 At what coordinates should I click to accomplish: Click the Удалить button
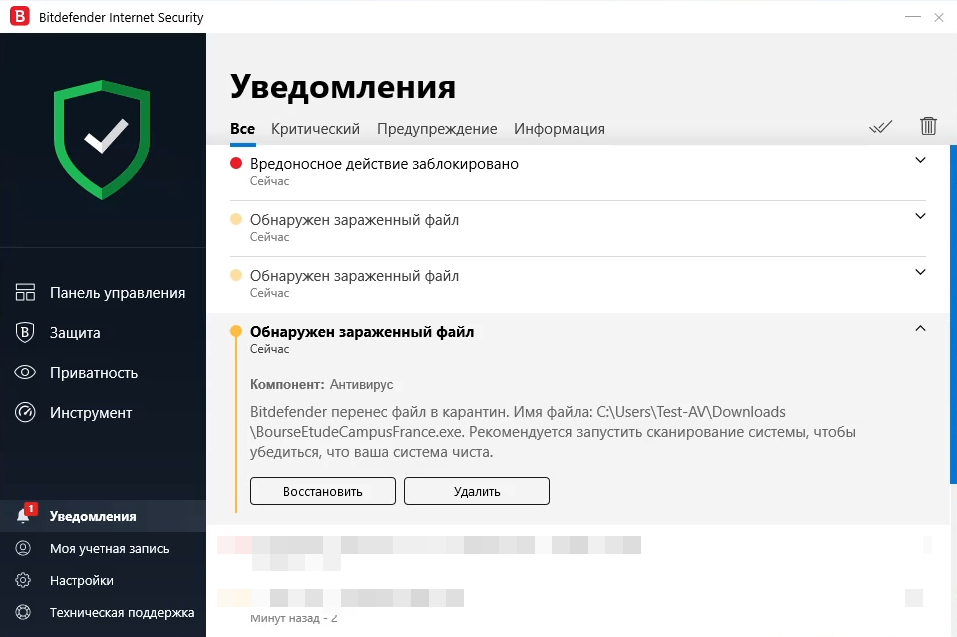click(x=477, y=491)
